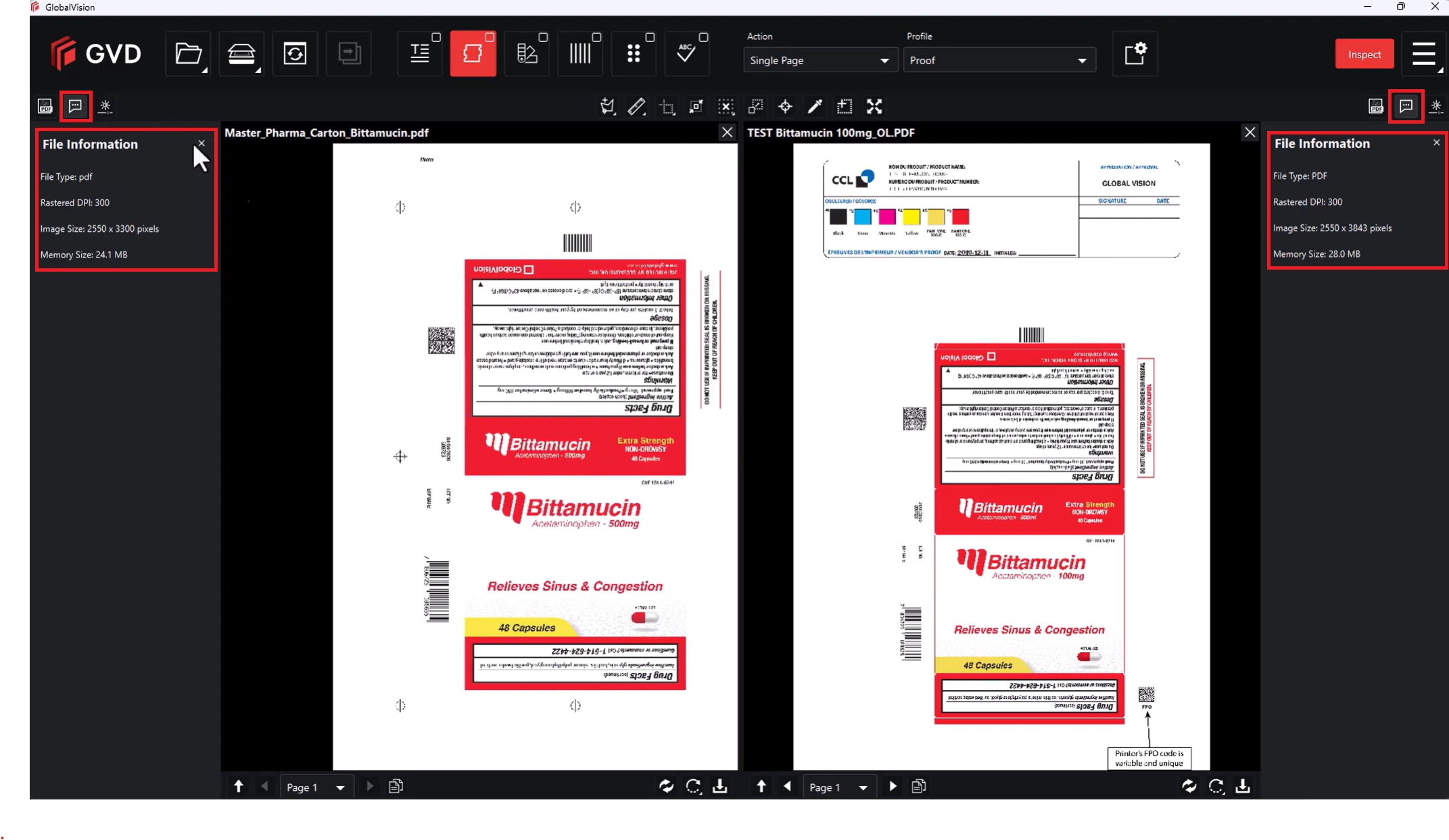This screenshot has height=840, width=1449.
Task: Close Master_Pharma_Carton_Bittamucin.pdf document panel
Action: tap(727, 132)
